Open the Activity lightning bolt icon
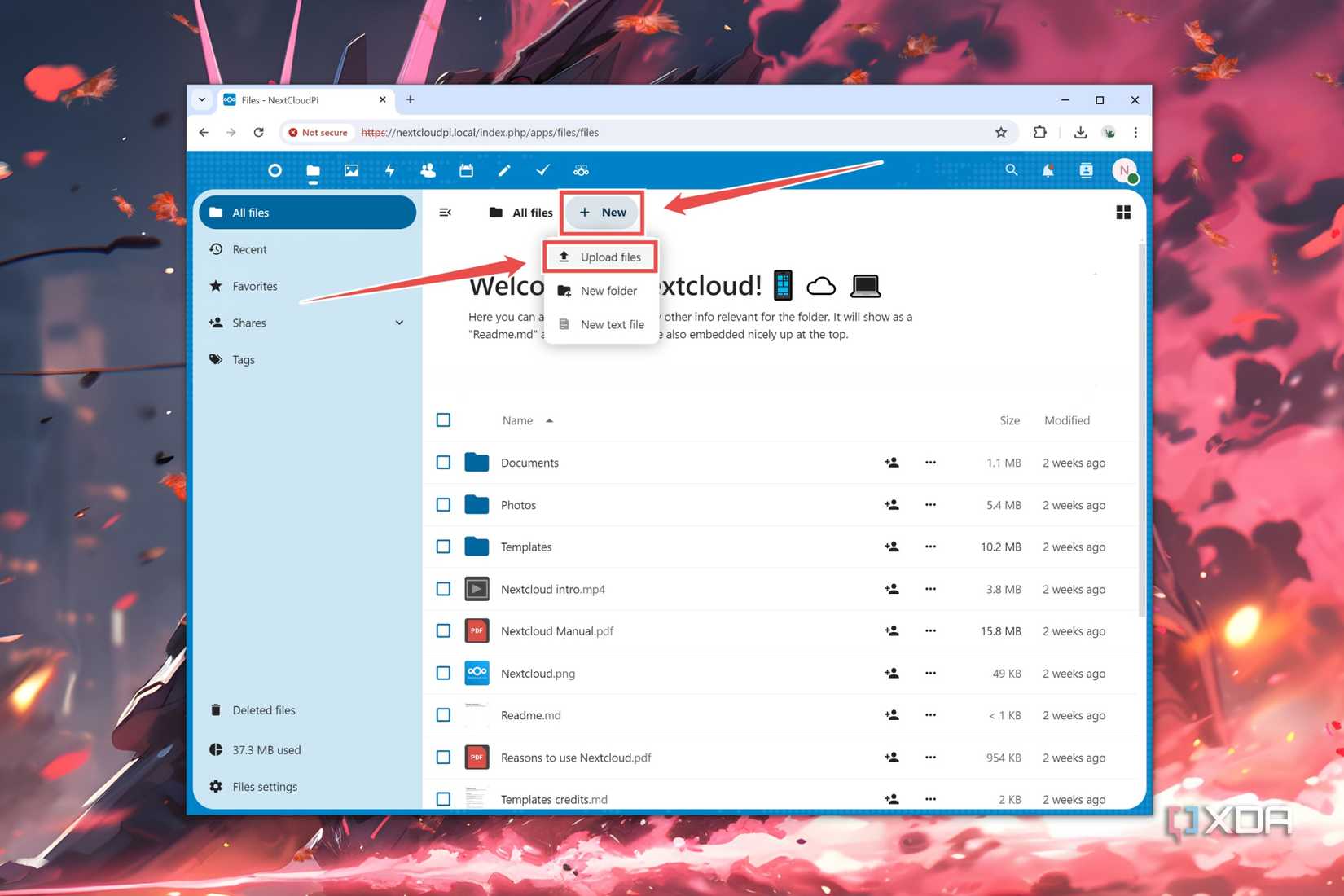1344x896 pixels. [x=389, y=170]
